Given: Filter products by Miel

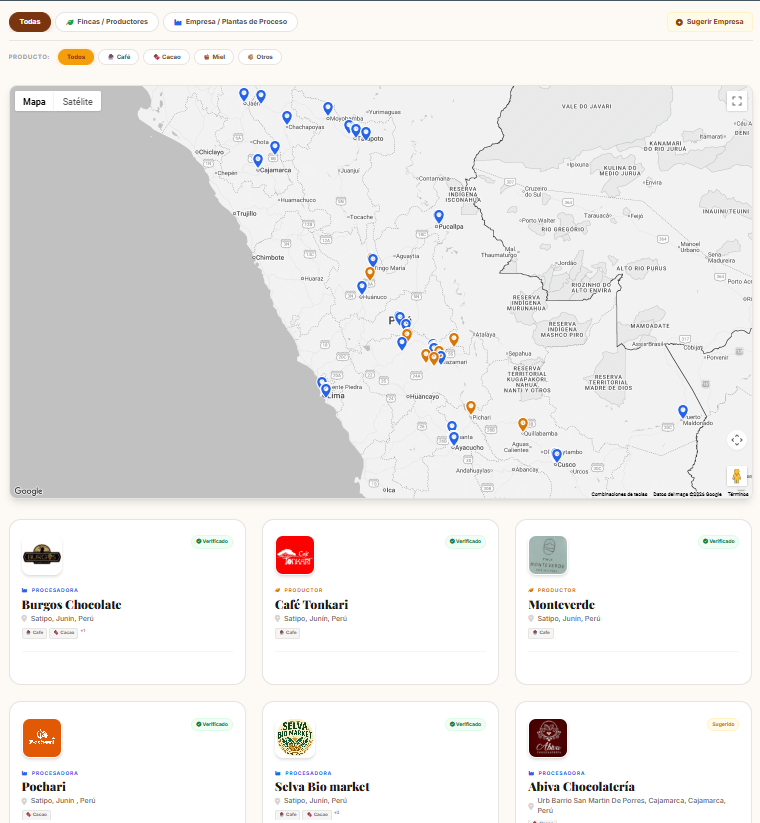Looking at the screenshot, I should coord(214,57).
